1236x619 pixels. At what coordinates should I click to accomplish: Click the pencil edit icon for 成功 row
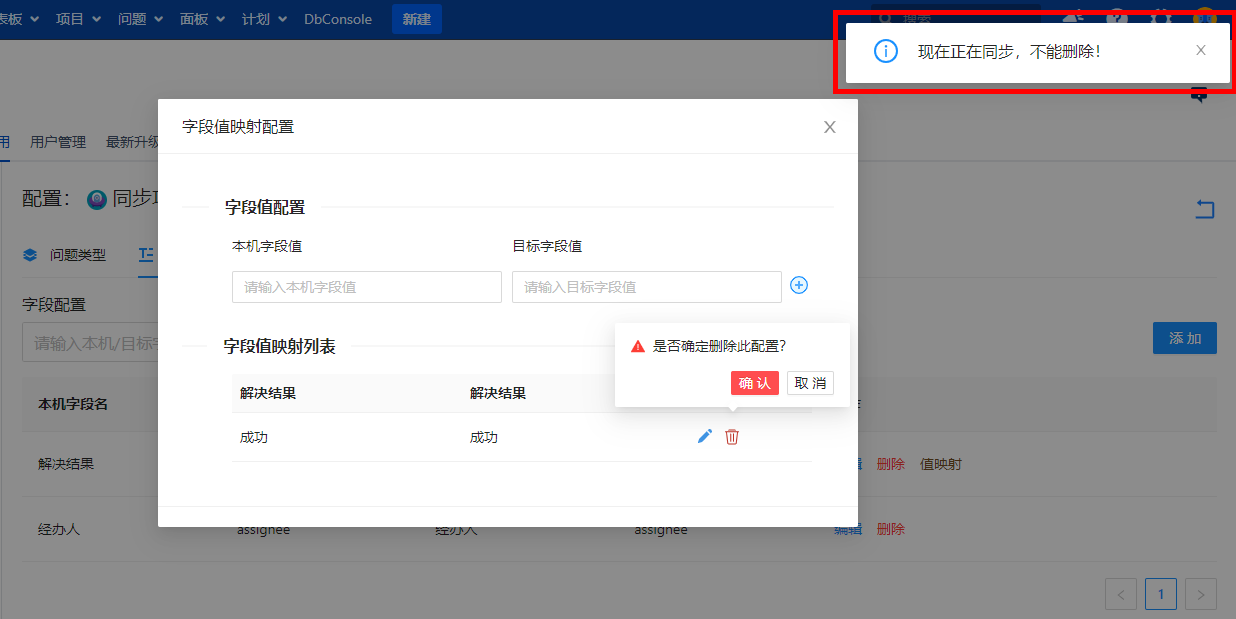705,437
